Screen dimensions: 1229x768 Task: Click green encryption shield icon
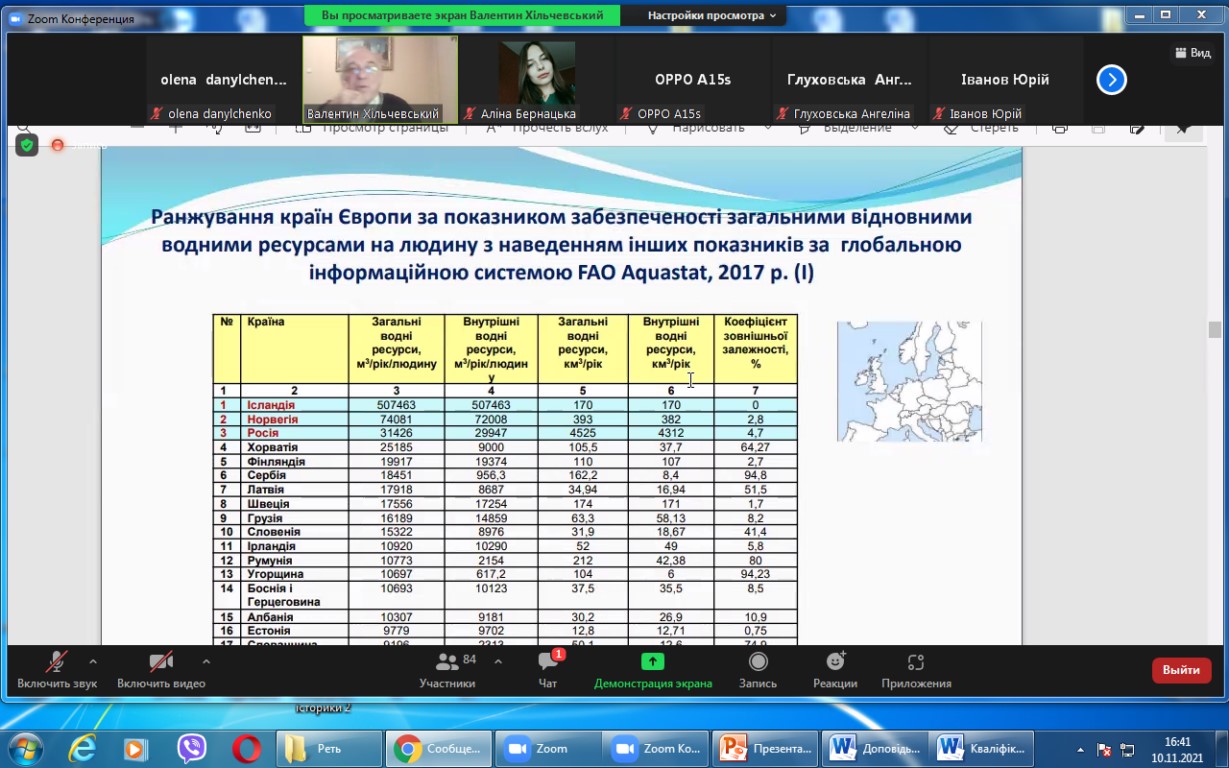point(27,145)
